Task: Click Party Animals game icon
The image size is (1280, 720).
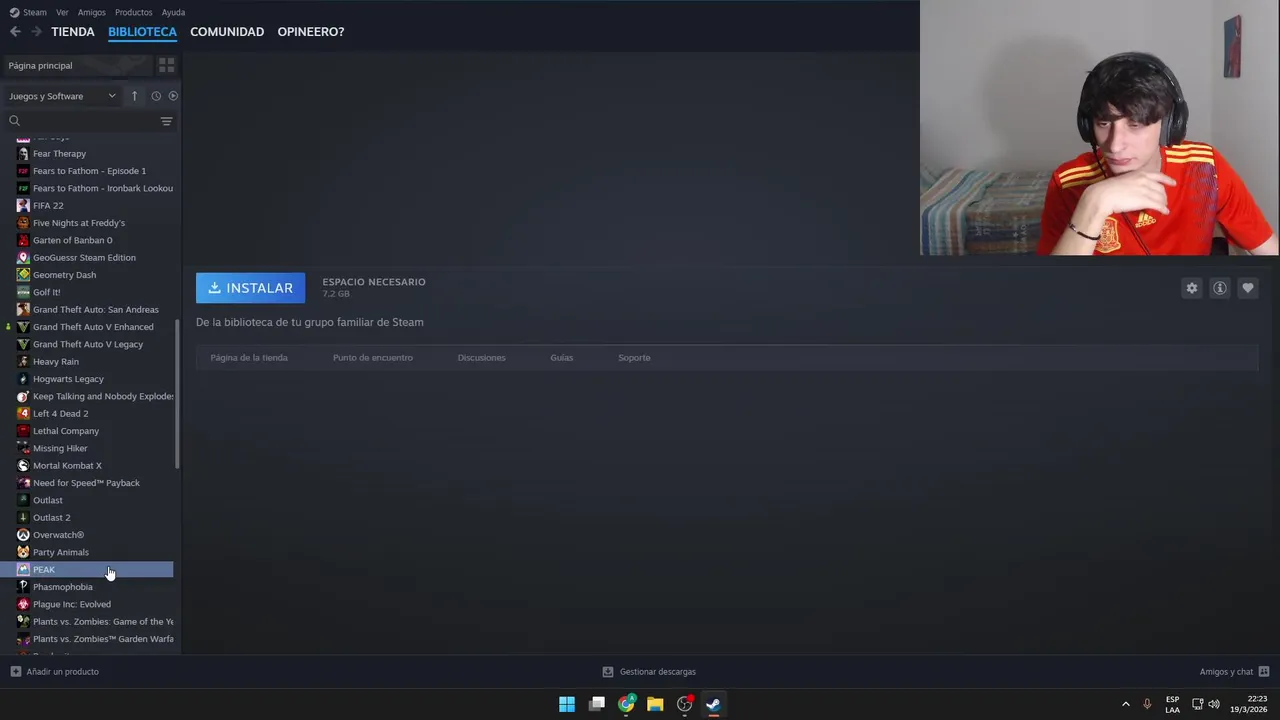Action: 23,552
